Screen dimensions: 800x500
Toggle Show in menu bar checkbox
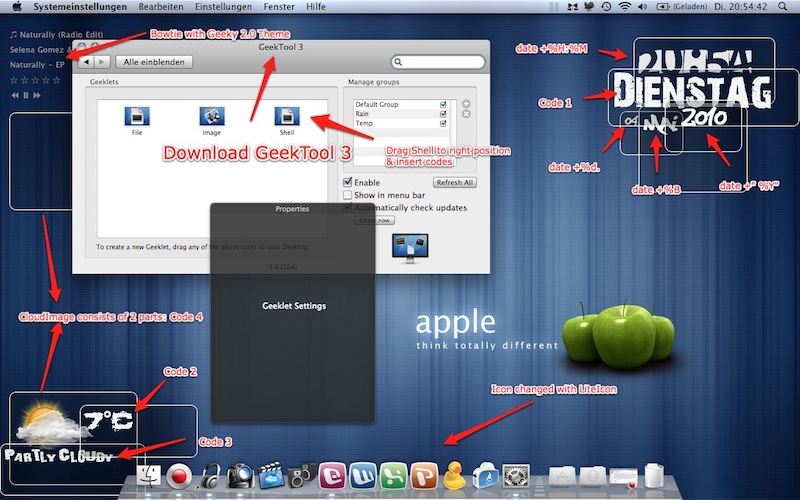point(348,195)
